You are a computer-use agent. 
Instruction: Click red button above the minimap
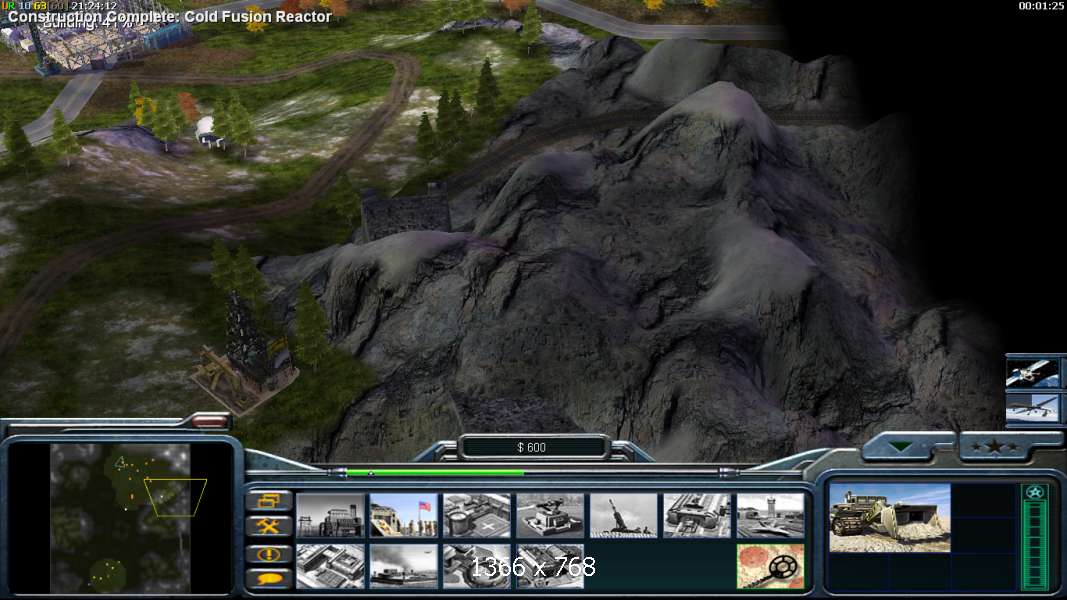(x=209, y=422)
